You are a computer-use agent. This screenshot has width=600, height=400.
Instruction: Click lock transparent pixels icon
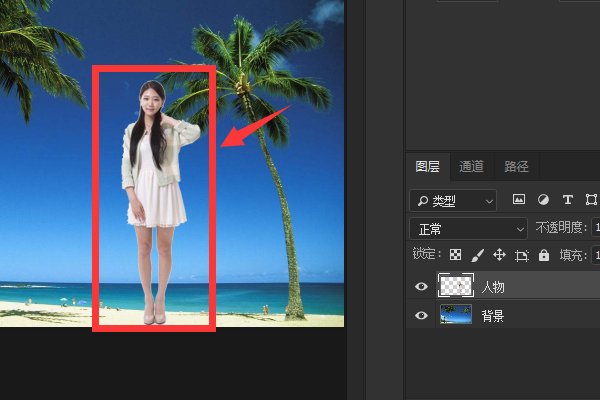pyautogui.click(x=455, y=256)
